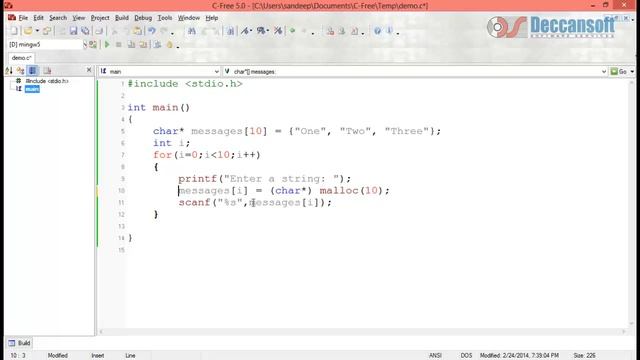Image resolution: width=640 pixels, height=360 pixels.
Task: Open the Build menu
Action: [122, 18]
